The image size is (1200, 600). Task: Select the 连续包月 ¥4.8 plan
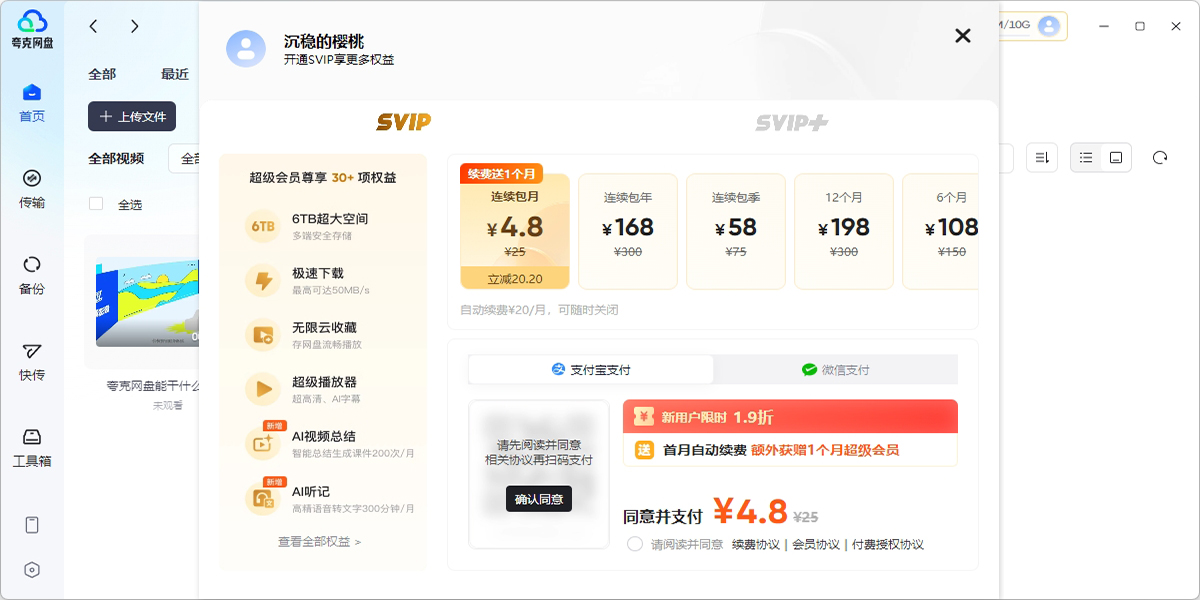click(515, 232)
